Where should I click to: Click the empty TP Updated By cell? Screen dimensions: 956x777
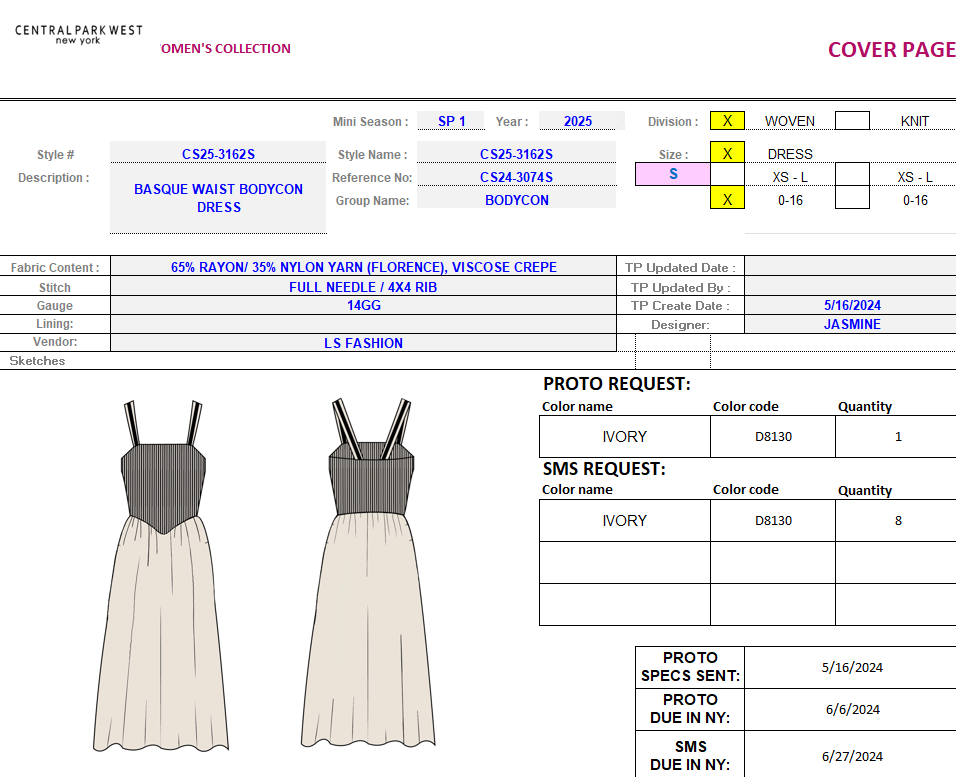pos(851,287)
